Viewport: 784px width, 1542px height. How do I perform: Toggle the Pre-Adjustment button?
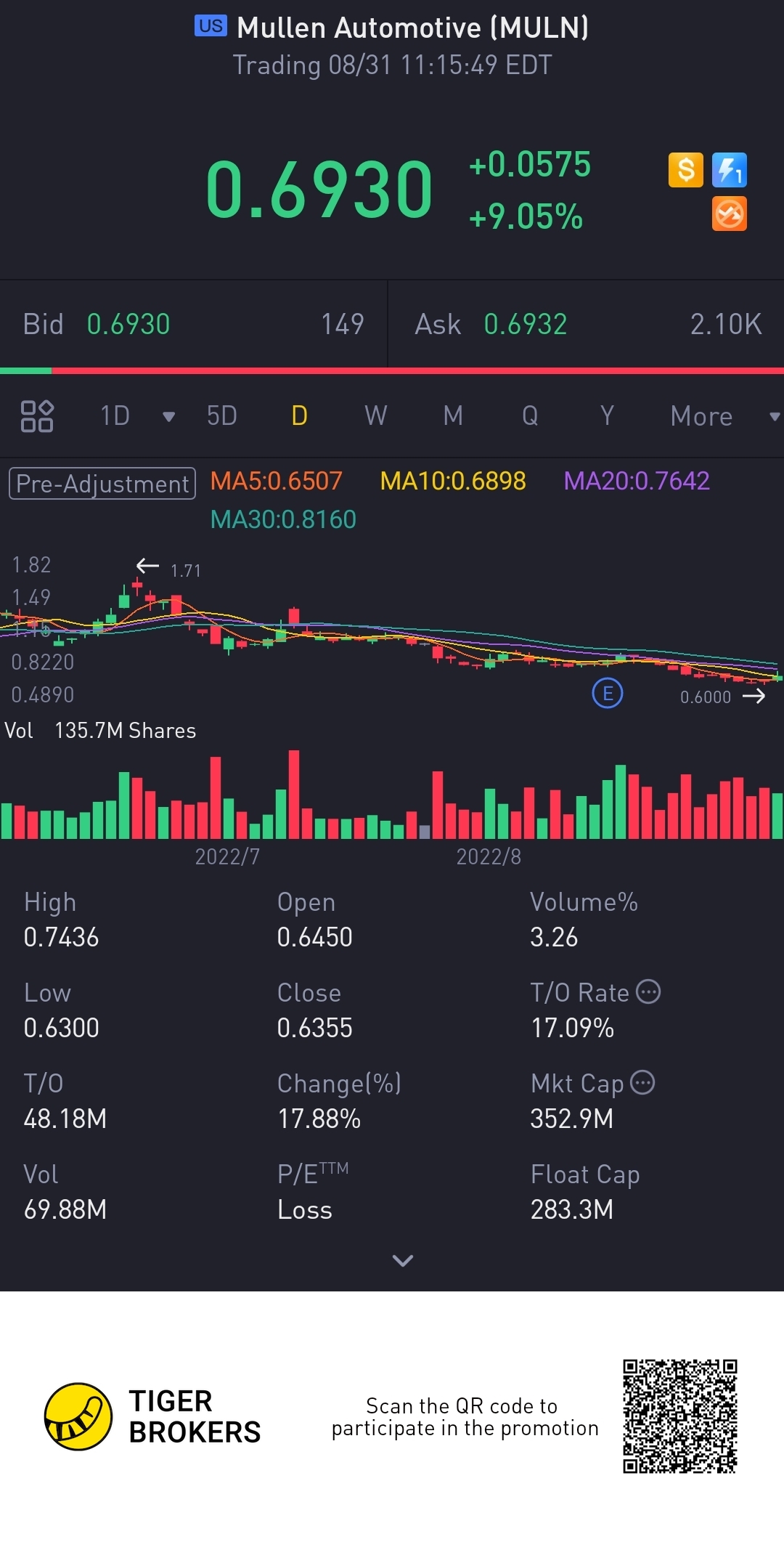102,484
